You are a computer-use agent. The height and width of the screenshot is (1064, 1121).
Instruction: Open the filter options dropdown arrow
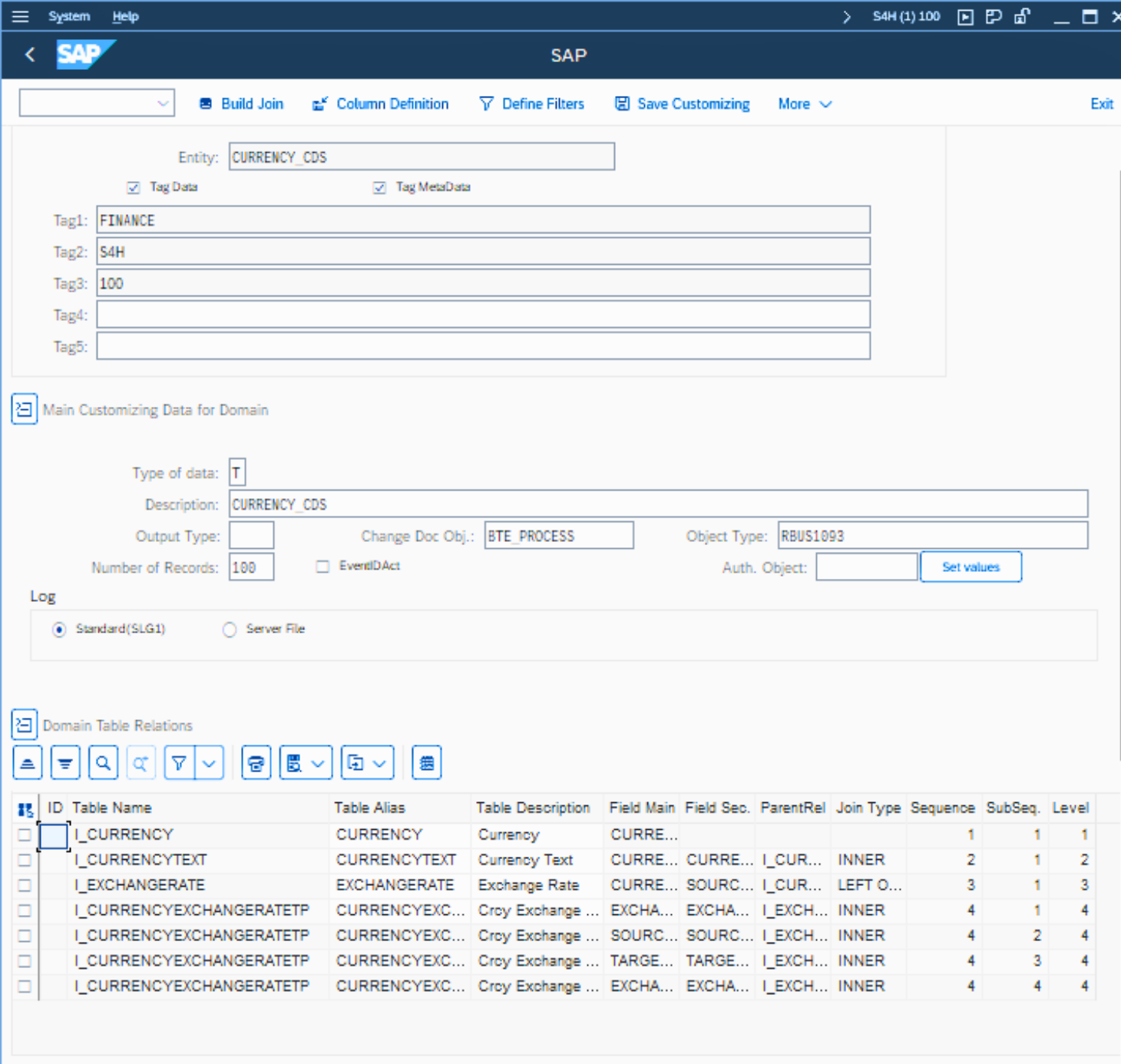pos(209,763)
